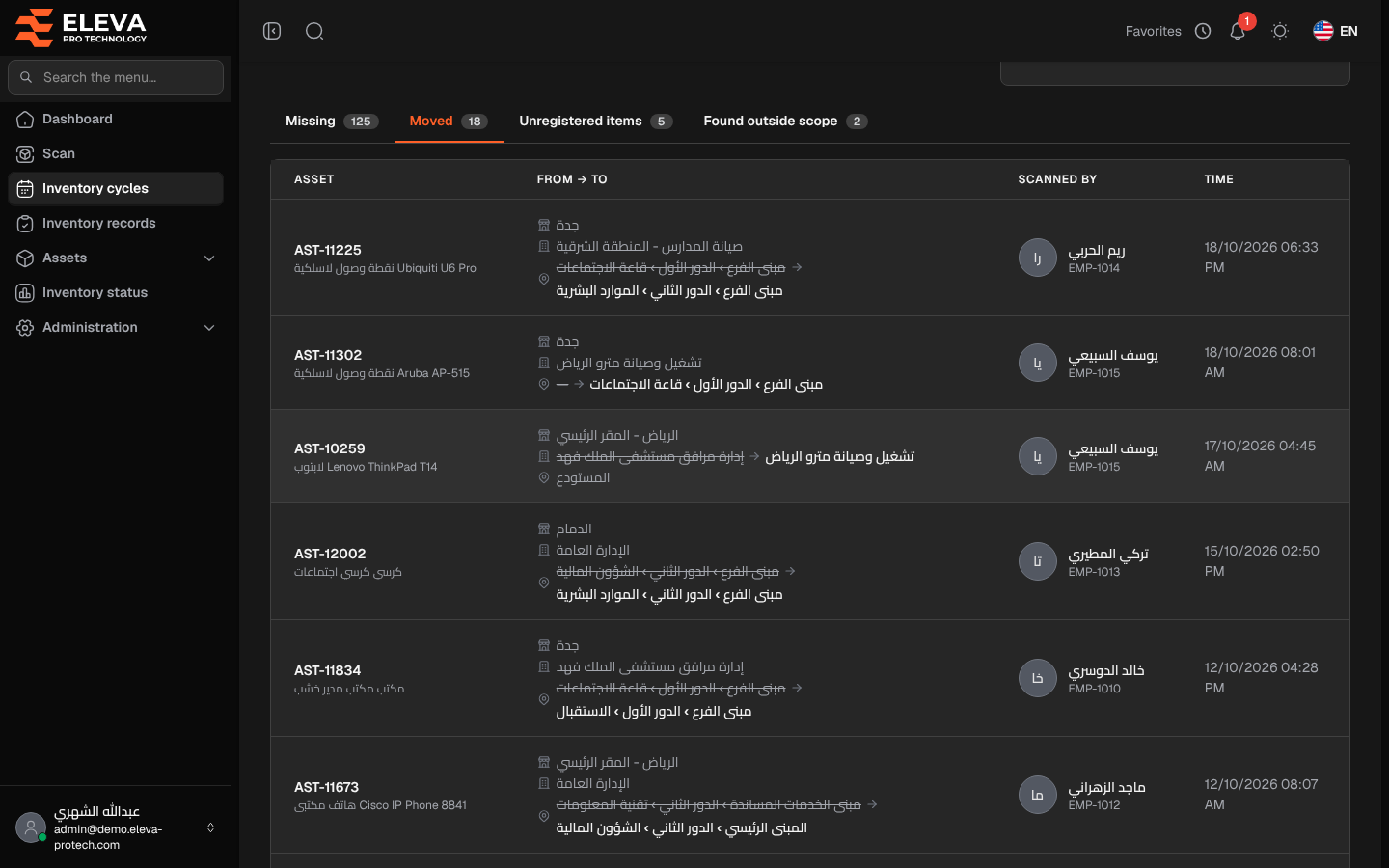Expand the Administration submenu chevron
Screen dimensions: 1389x868
pos(209,327)
